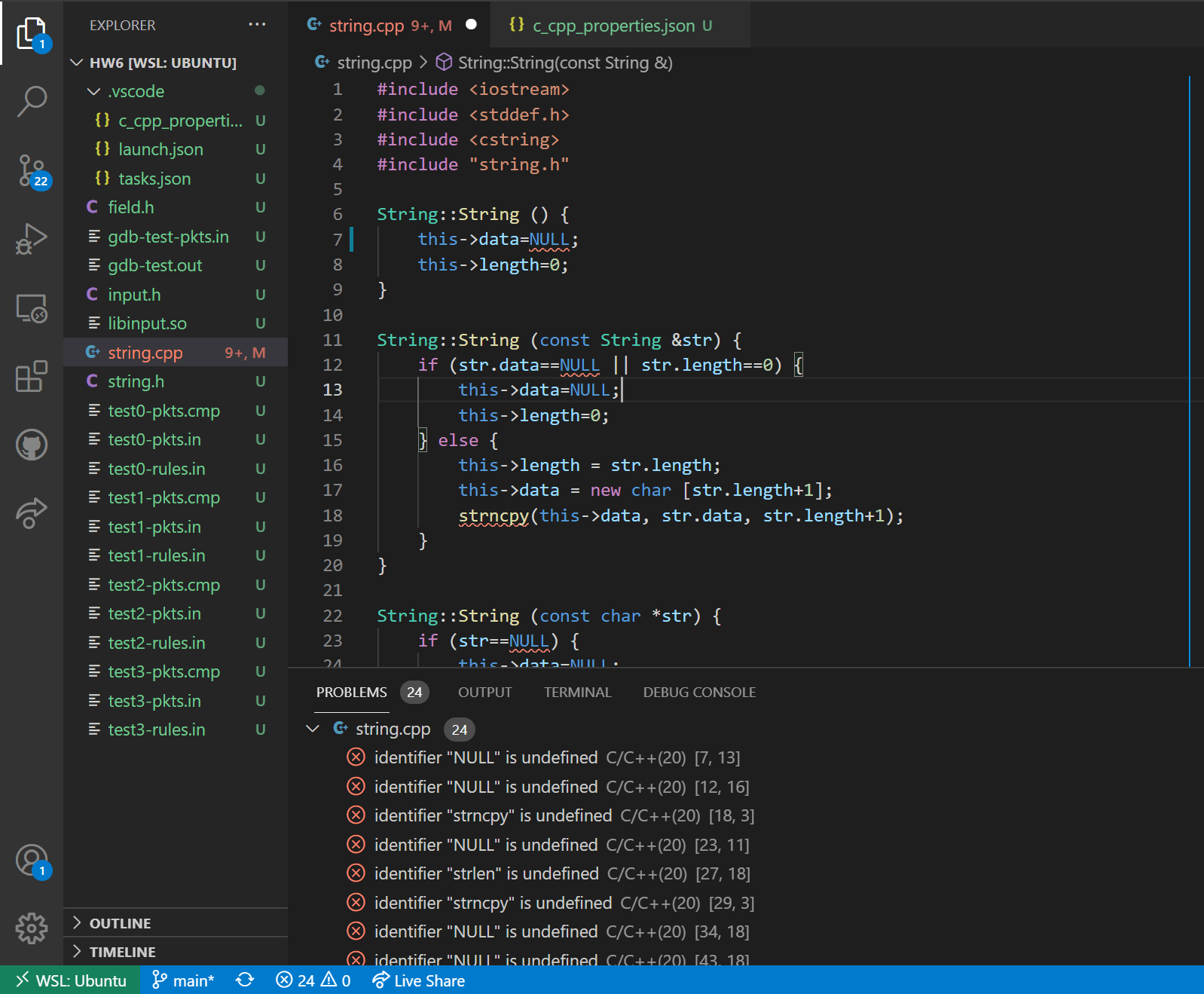1204x994 pixels.
Task: Open the Search view icon
Action: [x=32, y=100]
